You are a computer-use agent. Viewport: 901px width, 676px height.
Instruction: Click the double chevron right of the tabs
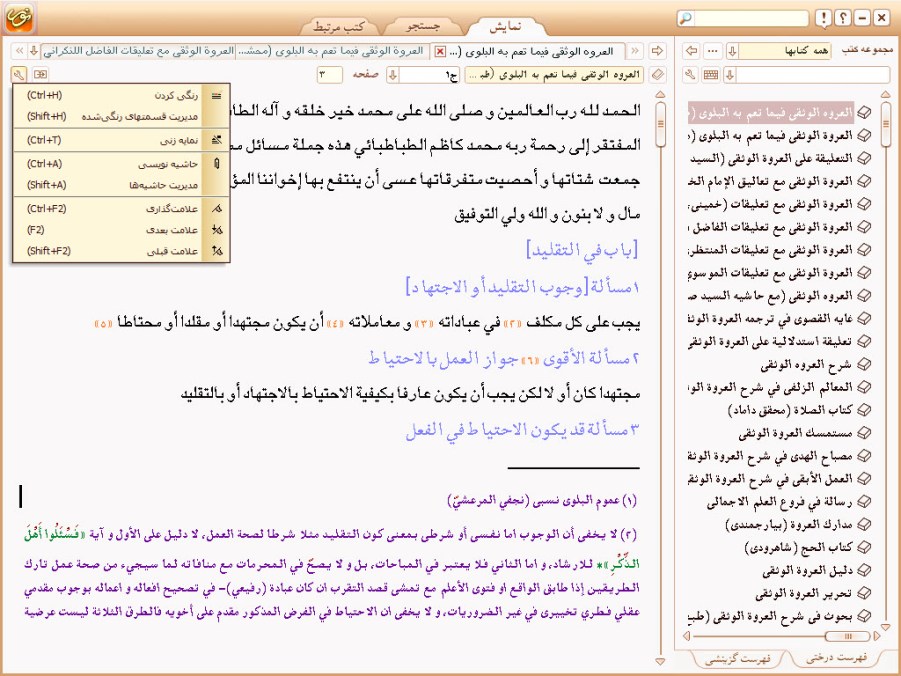point(635,51)
